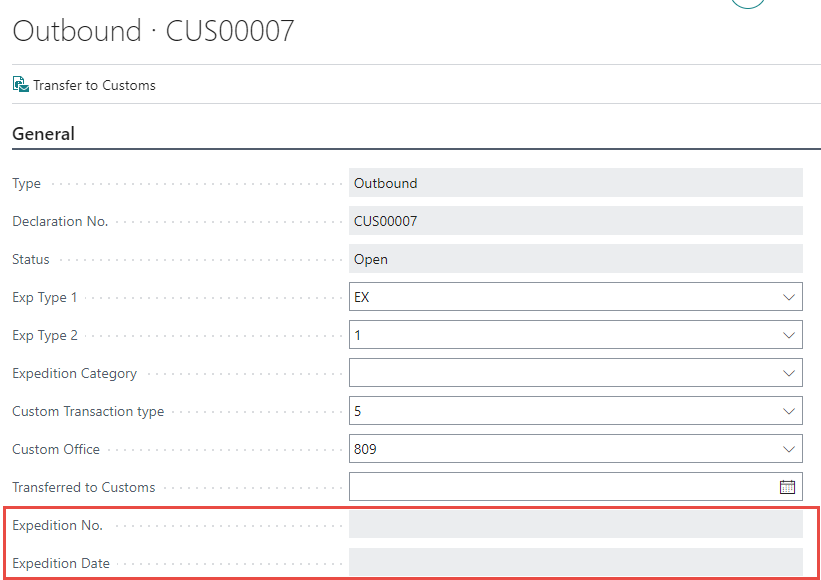Click inside the Transferred to Customs date field

coord(560,487)
